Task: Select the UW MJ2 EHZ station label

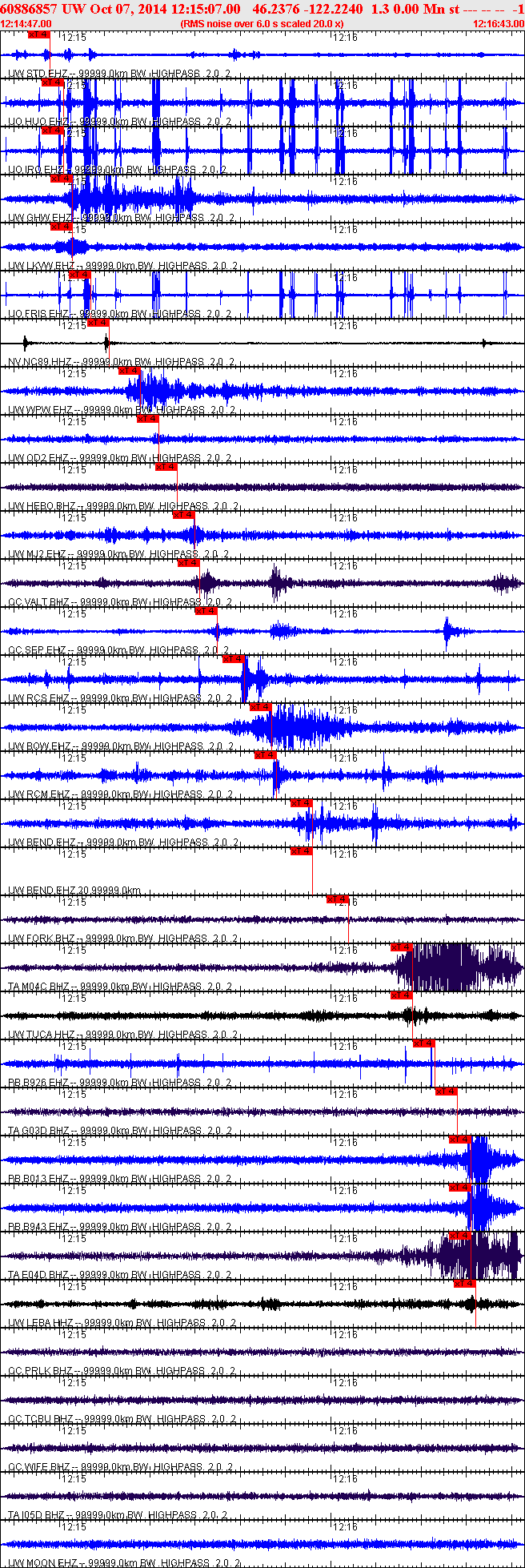Action: [118, 554]
